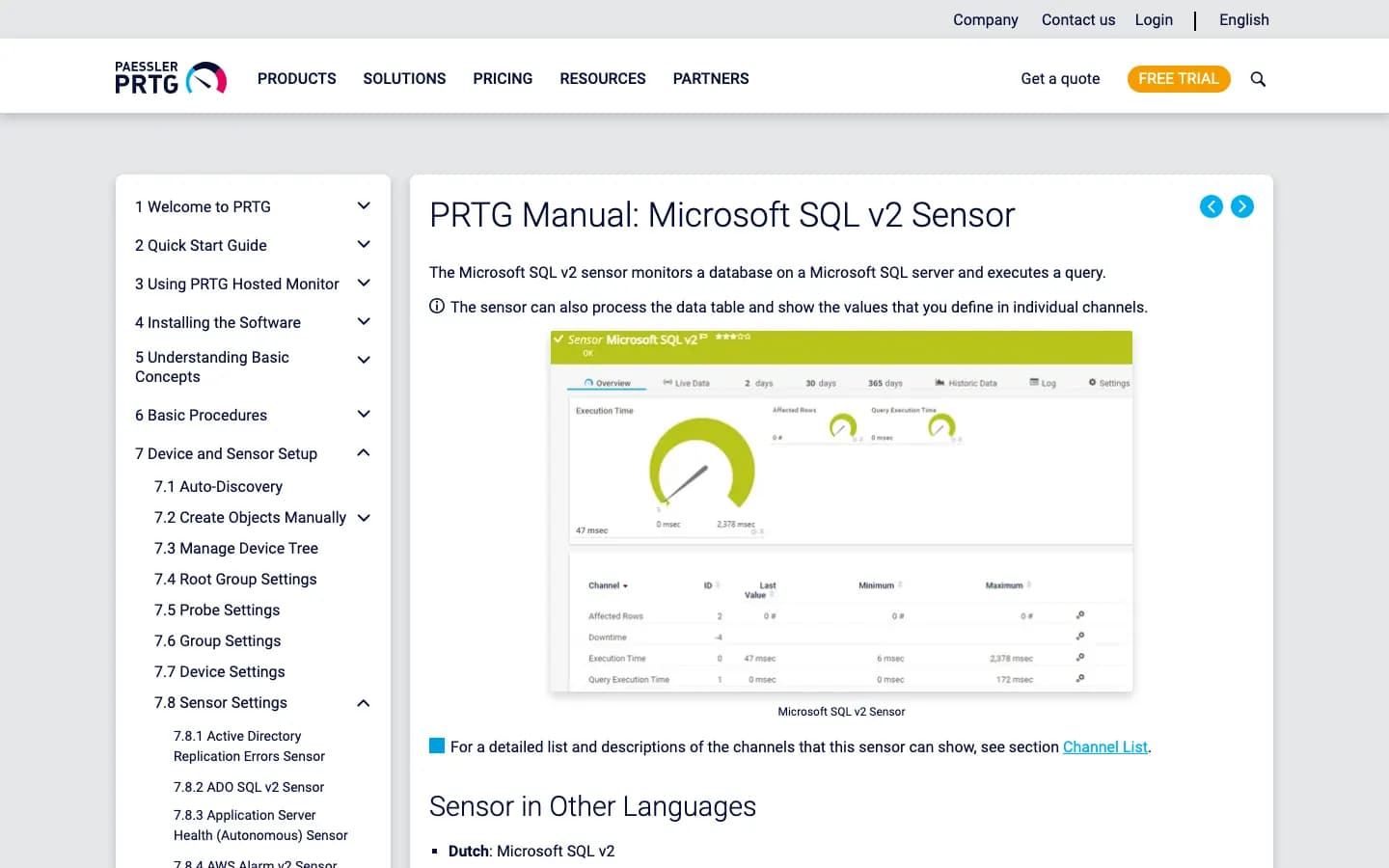
Task: Open 7.6 Group Settings
Action: pos(217,641)
